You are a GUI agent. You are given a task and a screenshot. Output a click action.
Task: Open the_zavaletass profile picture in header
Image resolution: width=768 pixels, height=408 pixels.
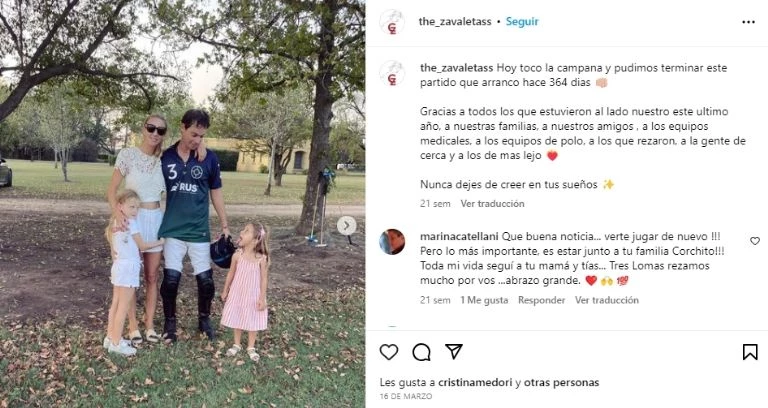pos(392,22)
